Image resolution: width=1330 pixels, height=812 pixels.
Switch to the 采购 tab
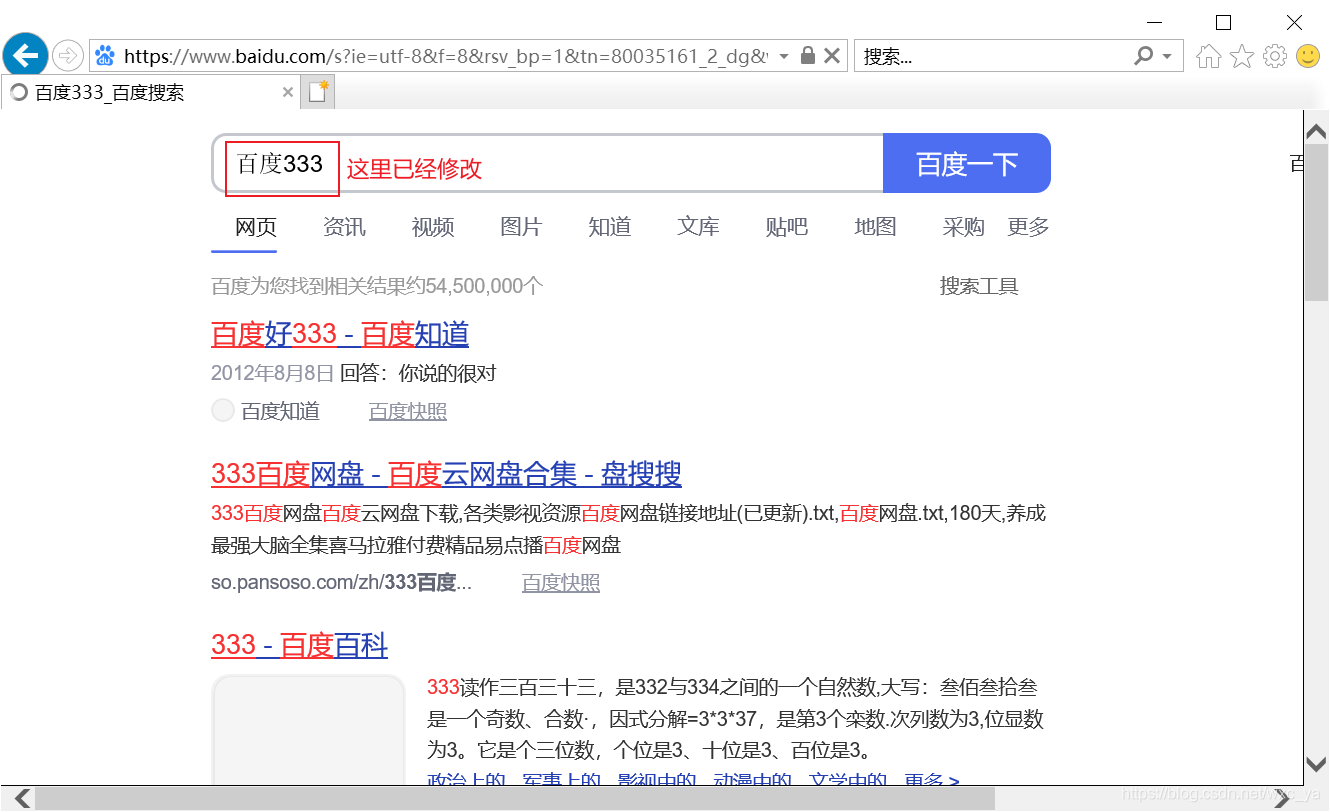pos(964,227)
